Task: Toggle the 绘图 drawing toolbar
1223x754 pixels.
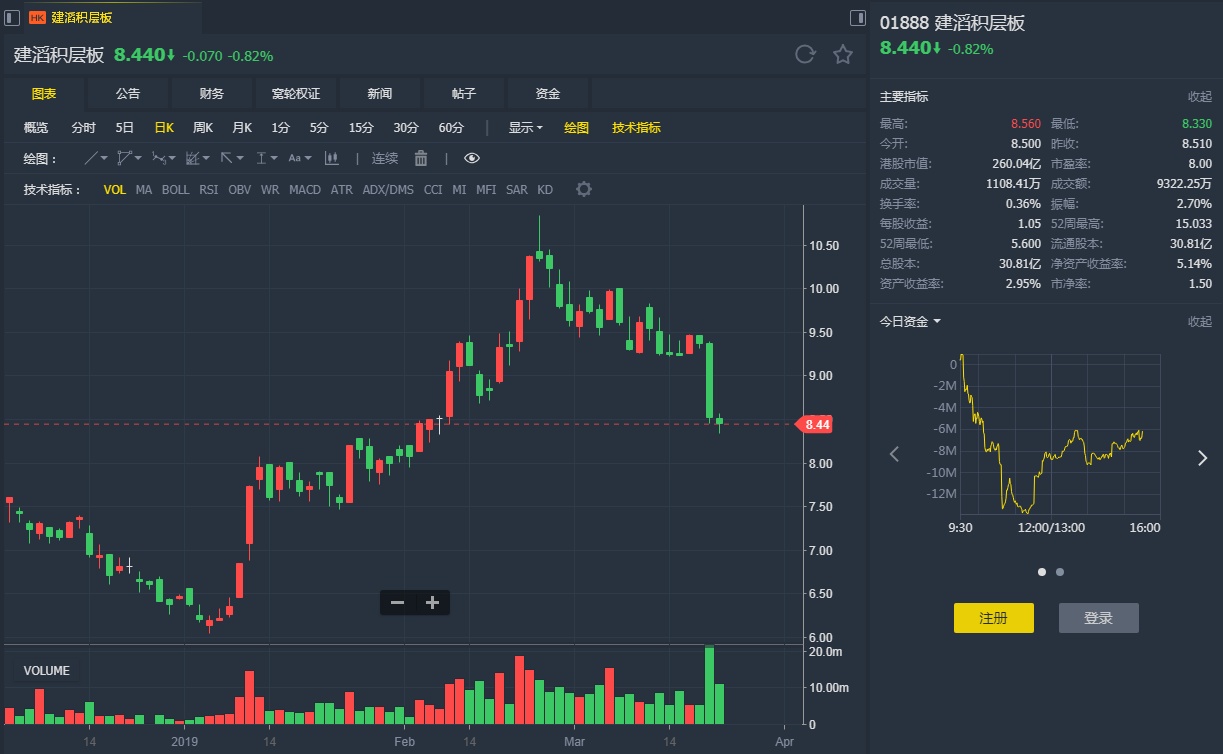Action: pos(576,127)
